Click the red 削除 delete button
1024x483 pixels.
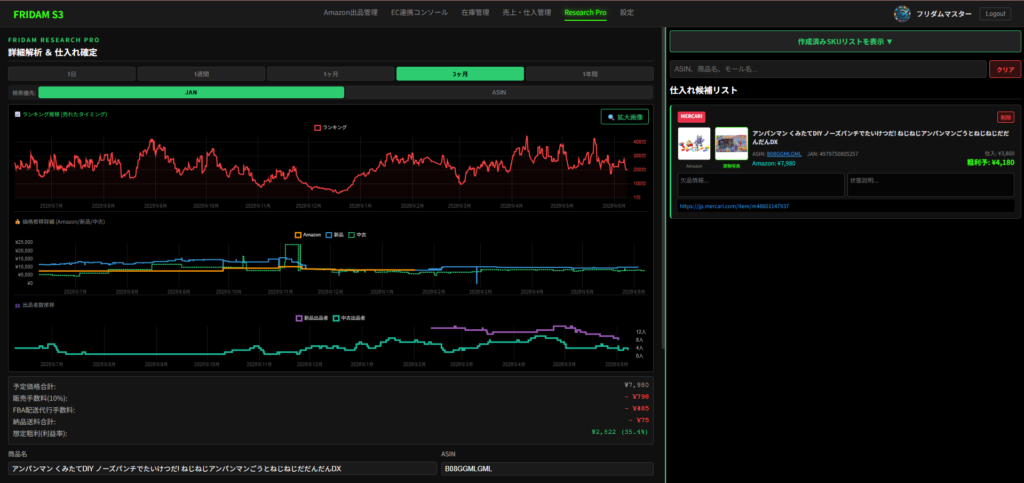pyautogui.click(x=1005, y=117)
